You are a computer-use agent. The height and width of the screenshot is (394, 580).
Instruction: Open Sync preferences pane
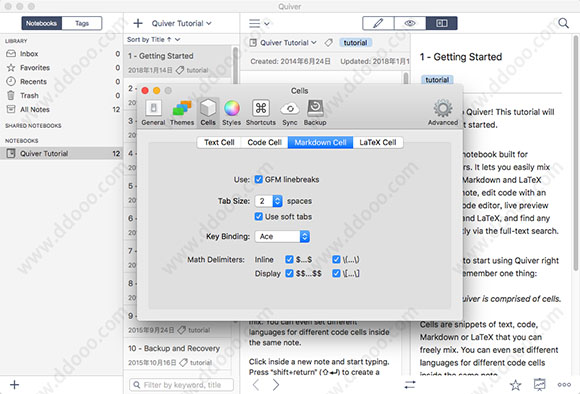point(290,113)
